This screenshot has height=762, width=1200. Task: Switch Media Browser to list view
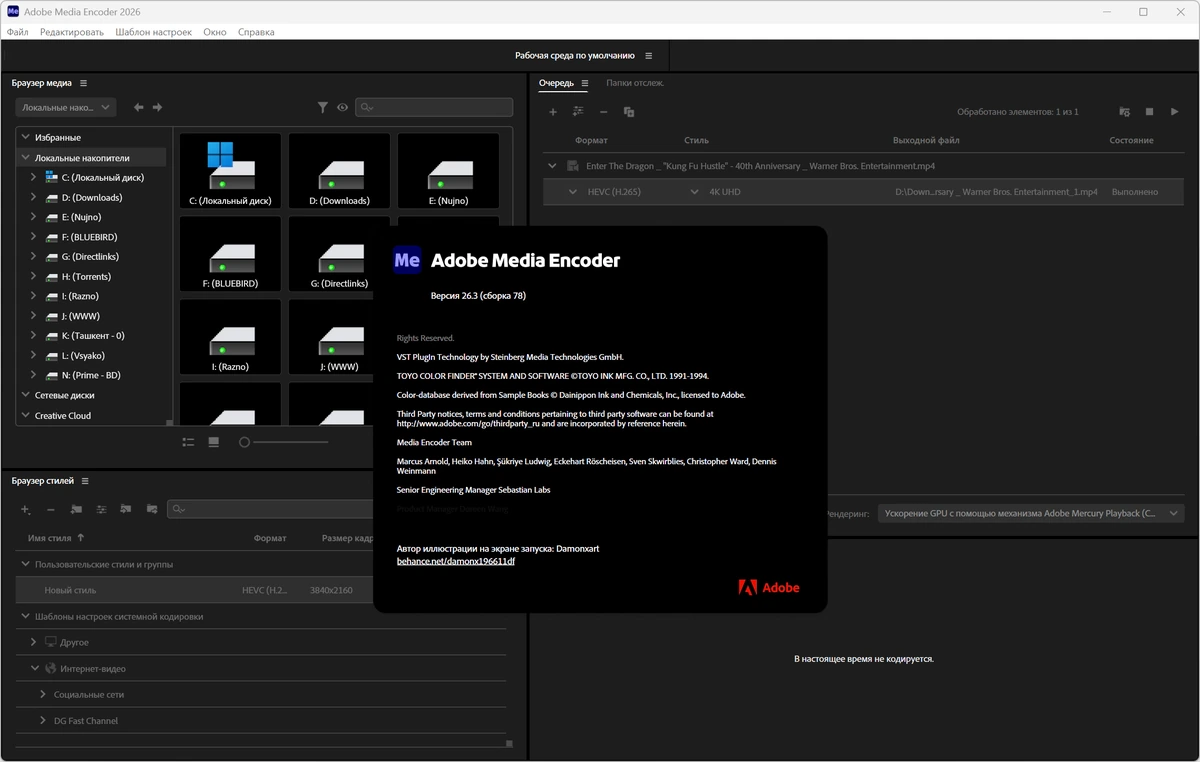click(x=188, y=441)
